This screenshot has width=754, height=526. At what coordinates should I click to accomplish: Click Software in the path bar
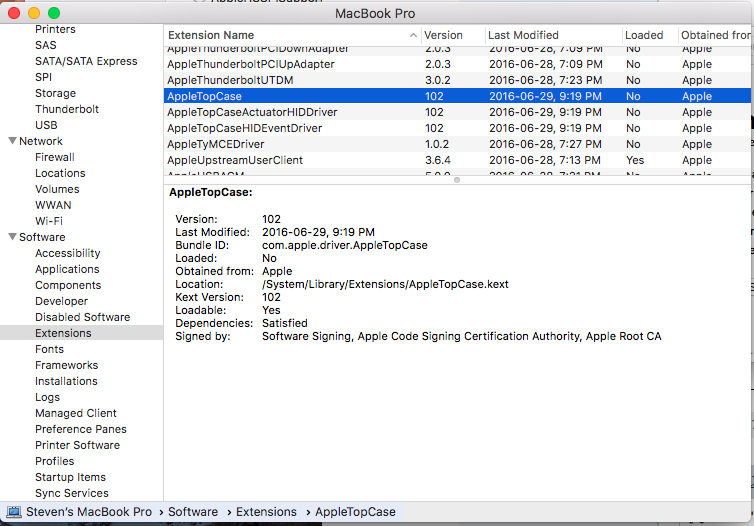tap(193, 512)
